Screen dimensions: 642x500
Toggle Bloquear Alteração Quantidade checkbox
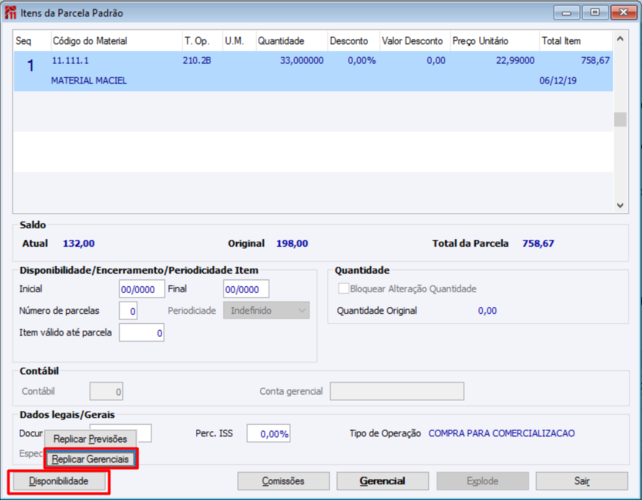coord(343,289)
